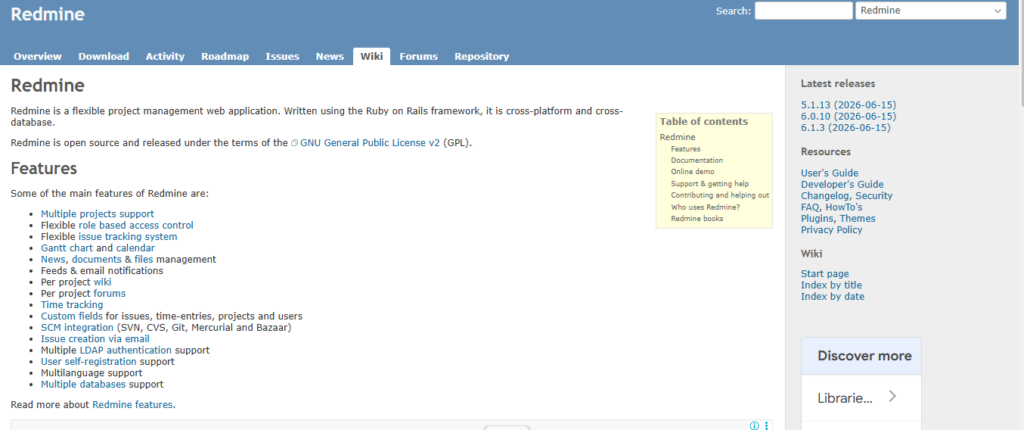1024x430 pixels.
Task: Open the SCM integration link
Action: (x=77, y=327)
